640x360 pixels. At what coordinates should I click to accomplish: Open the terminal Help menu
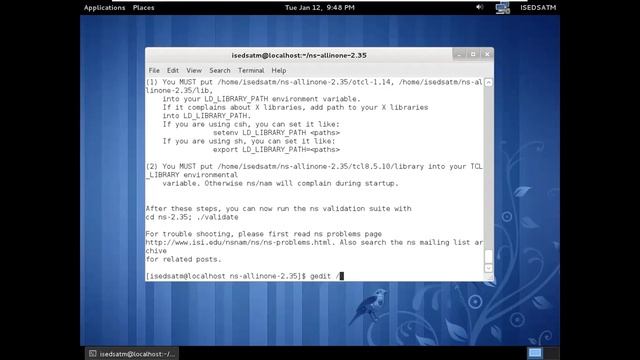tap(279, 71)
